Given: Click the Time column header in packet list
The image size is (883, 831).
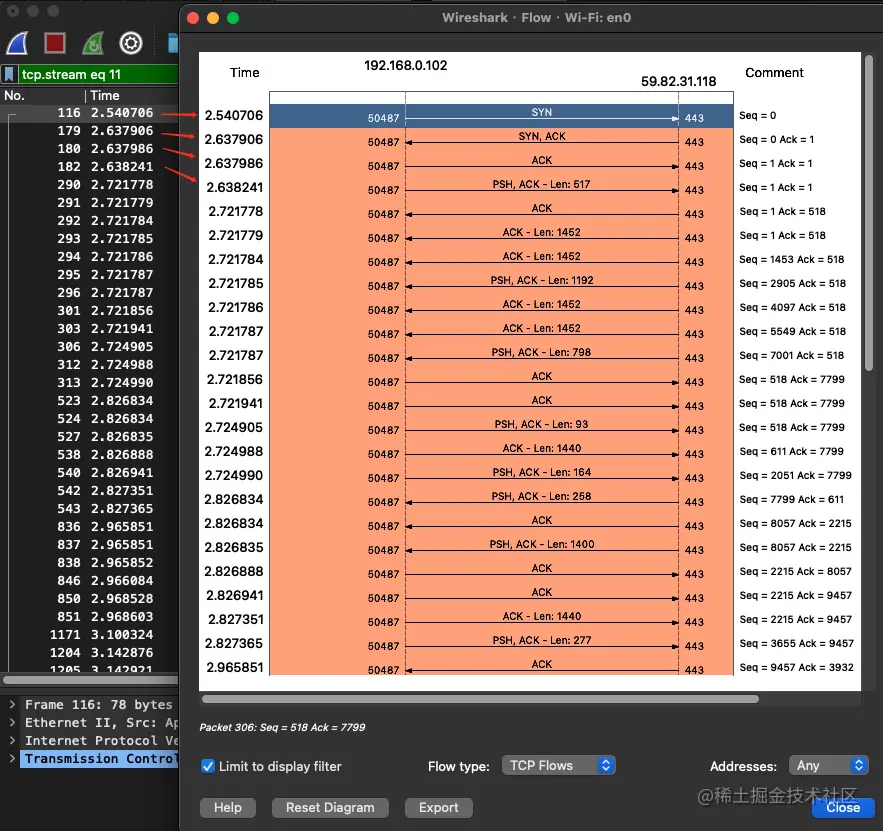Looking at the screenshot, I should (x=105, y=96).
